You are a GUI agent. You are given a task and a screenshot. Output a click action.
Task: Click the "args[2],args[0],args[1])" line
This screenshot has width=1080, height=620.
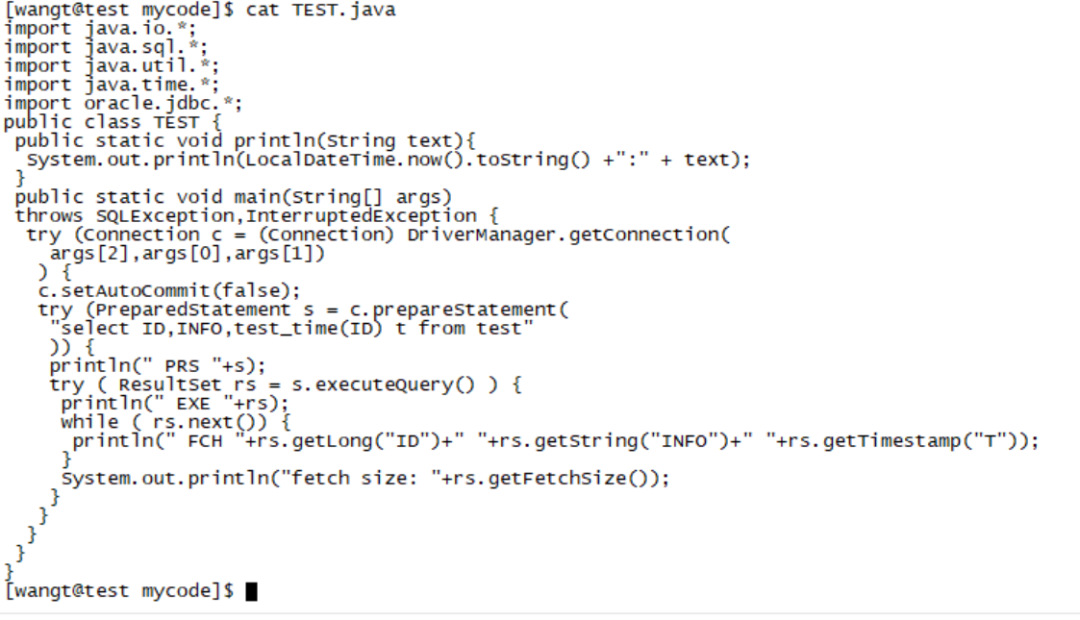tap(188, 254)
